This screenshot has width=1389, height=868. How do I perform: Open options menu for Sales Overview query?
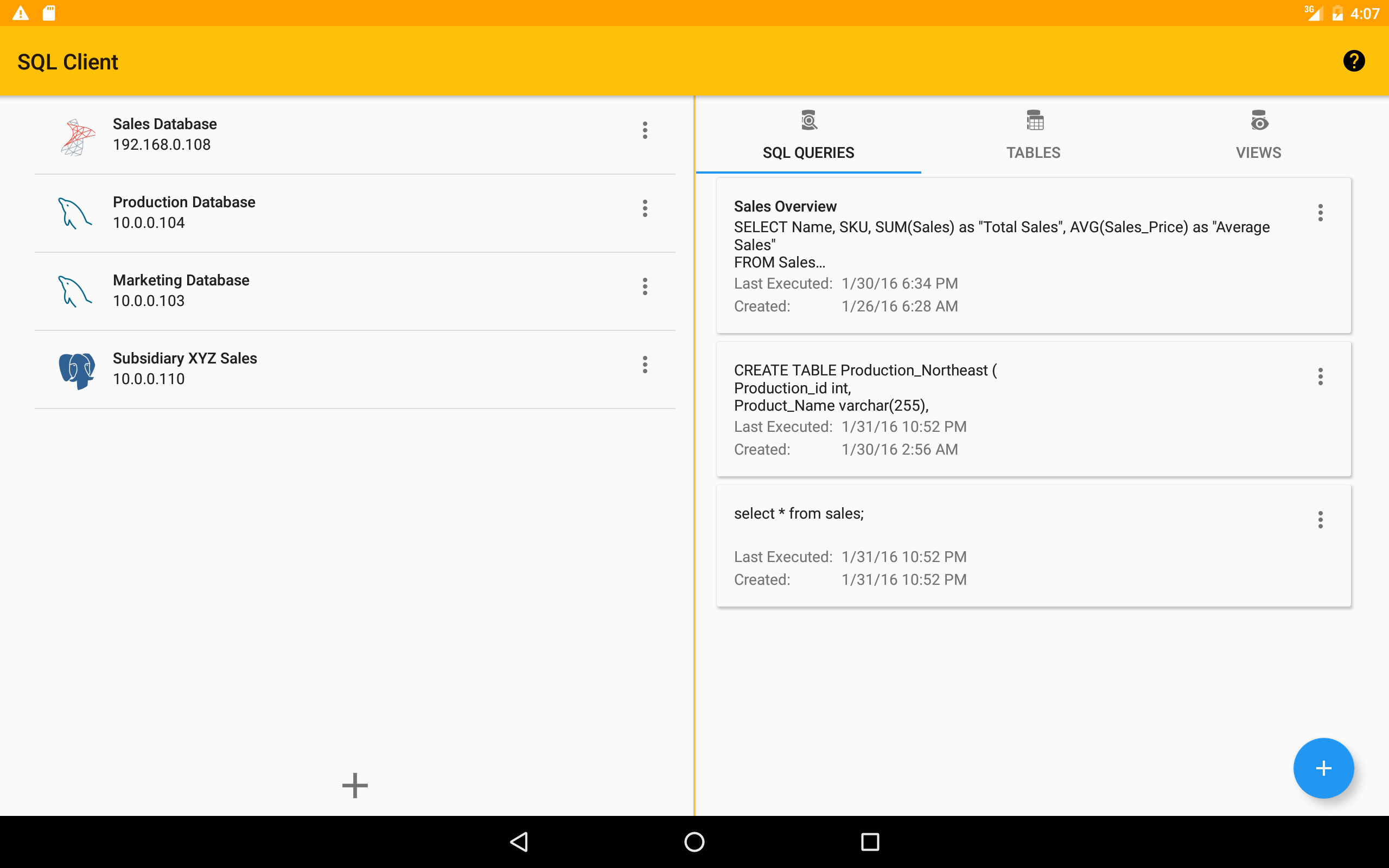tap(1320, 213)
